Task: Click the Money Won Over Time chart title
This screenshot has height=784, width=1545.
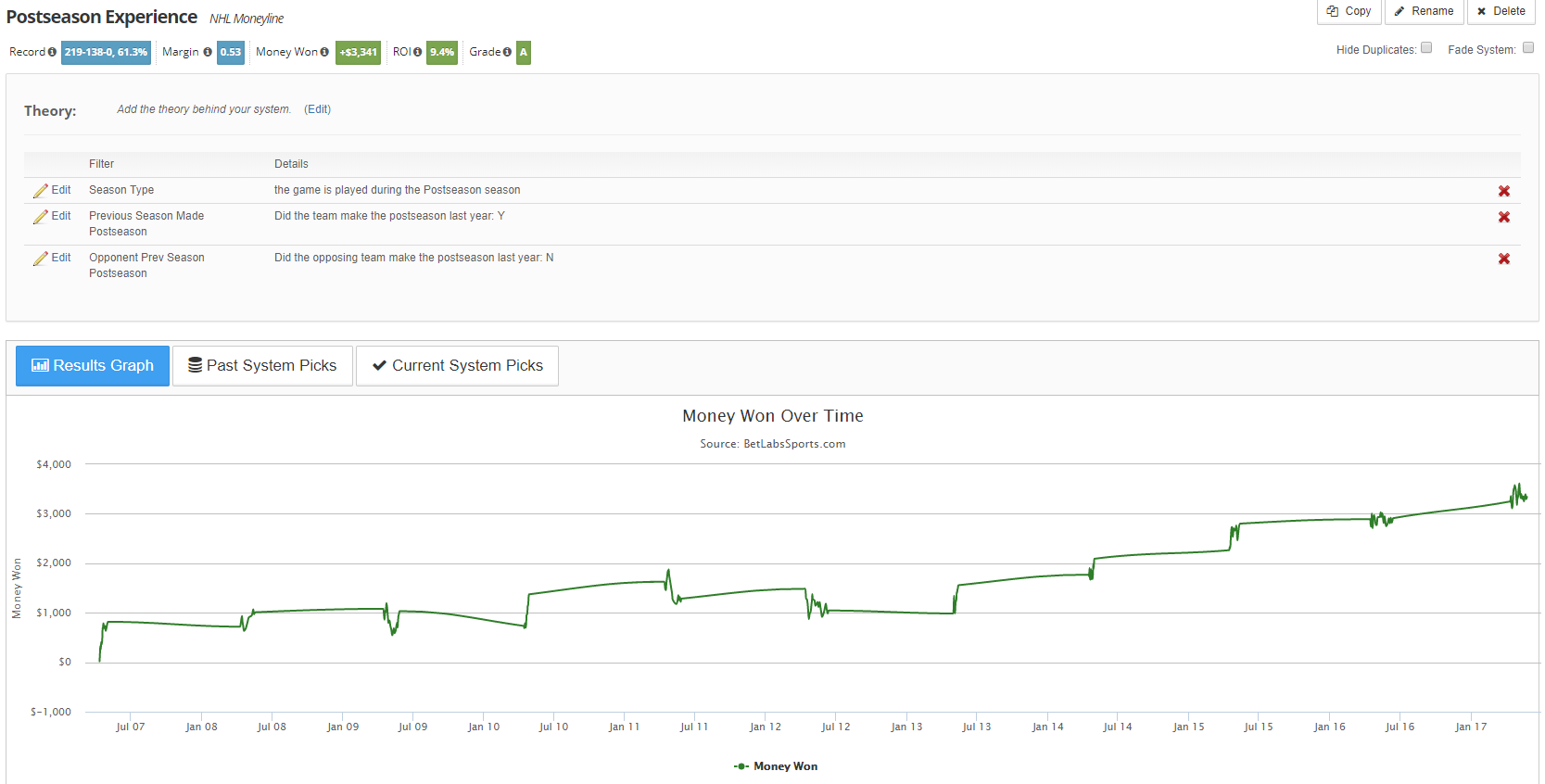Action: tap(773, 416)
